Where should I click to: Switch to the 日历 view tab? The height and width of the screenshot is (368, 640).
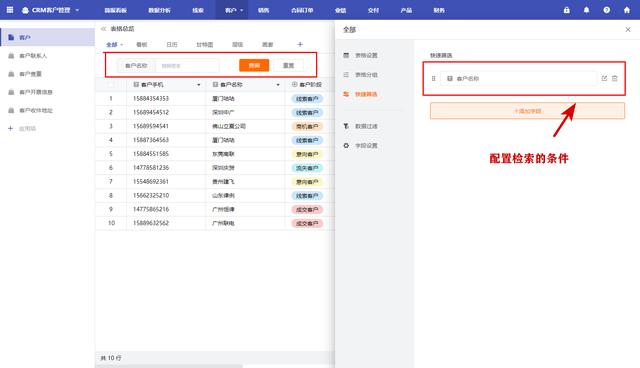click(x=172, y=44)
